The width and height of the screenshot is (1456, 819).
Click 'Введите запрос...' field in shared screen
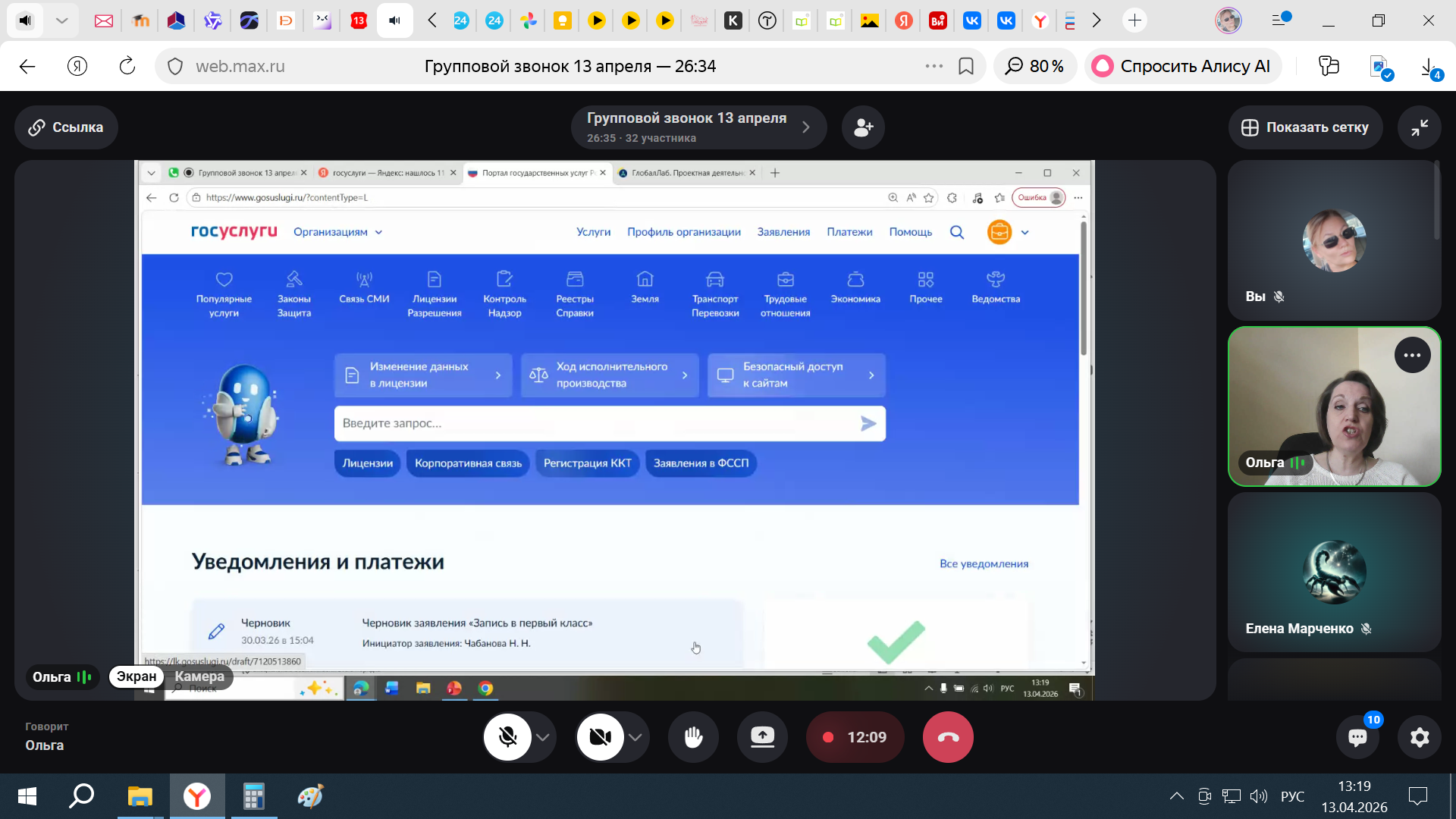(x=610, y=423)
